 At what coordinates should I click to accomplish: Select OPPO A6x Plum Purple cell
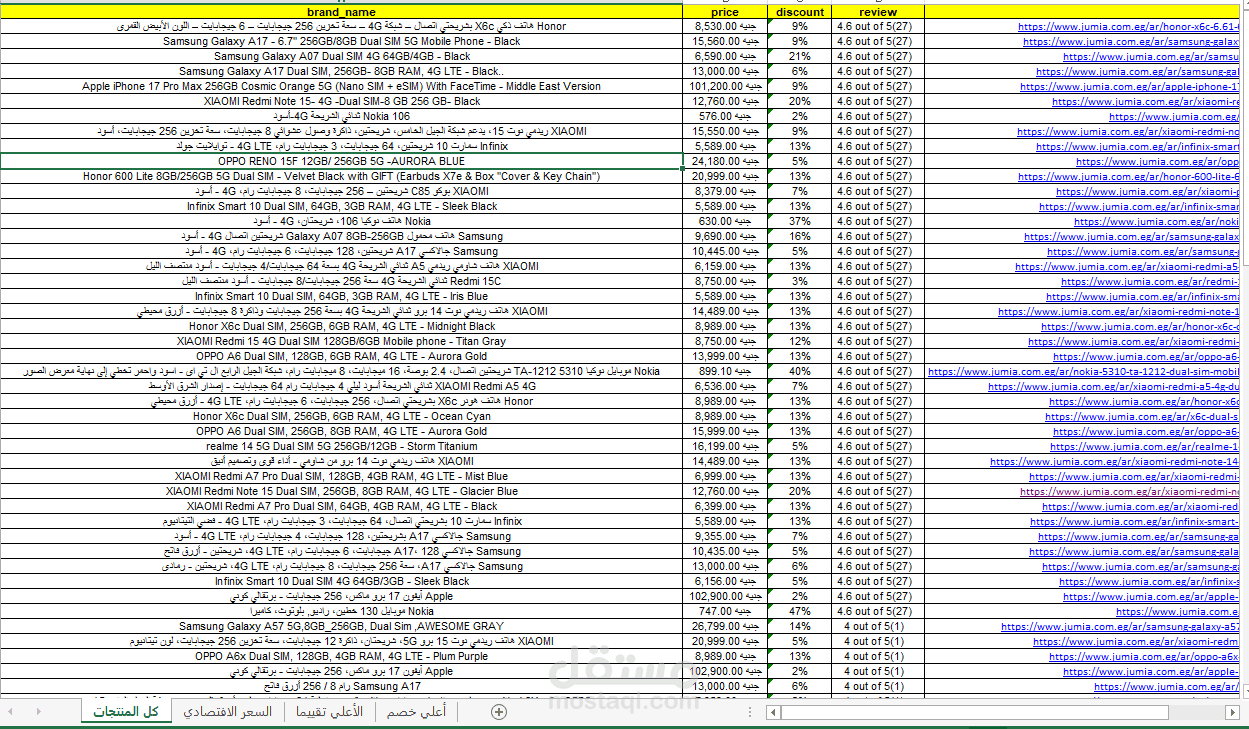click(342, 657)
